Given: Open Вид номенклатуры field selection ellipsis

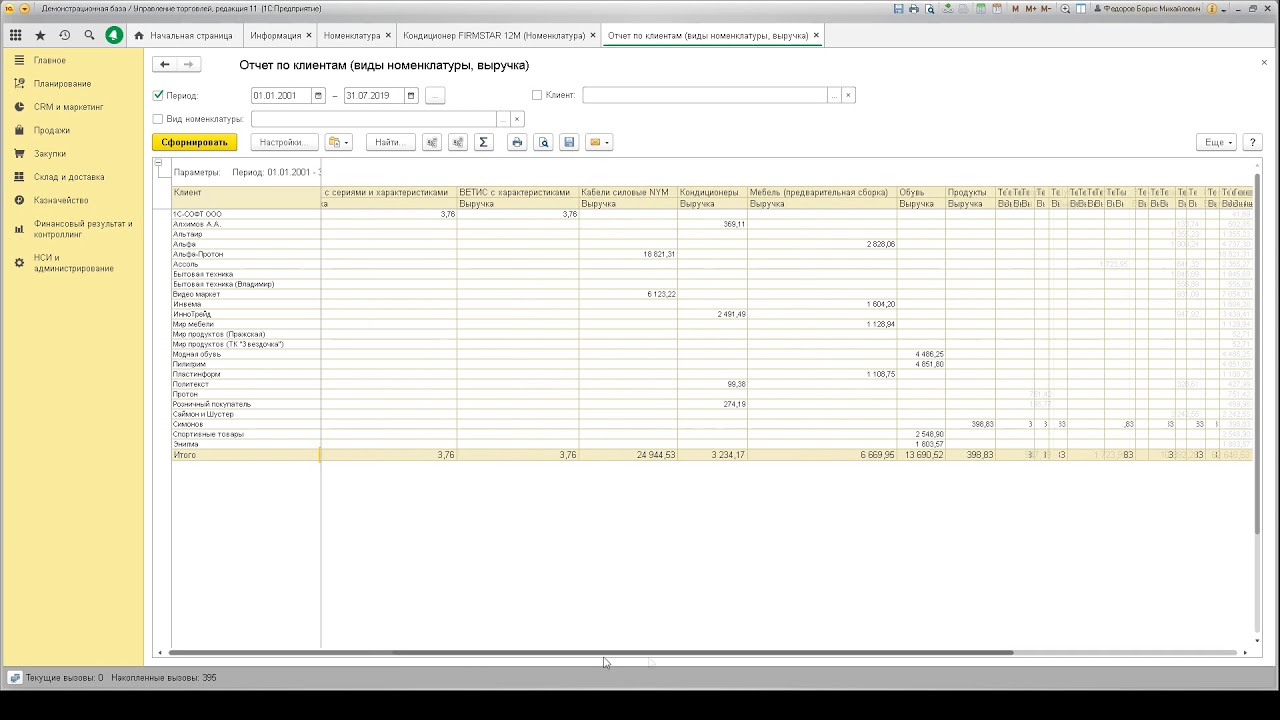Looking at the screenshot, I should tap(503, 119).
